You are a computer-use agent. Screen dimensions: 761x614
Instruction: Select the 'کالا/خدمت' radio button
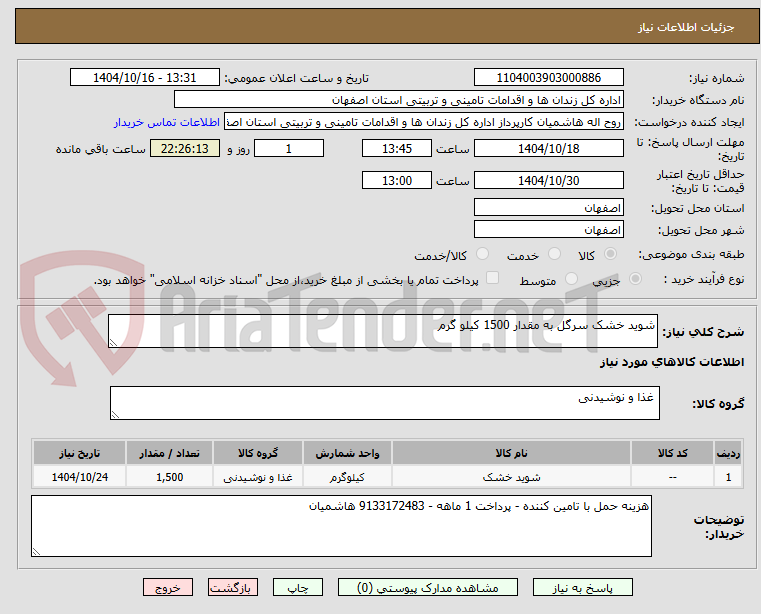482,253
